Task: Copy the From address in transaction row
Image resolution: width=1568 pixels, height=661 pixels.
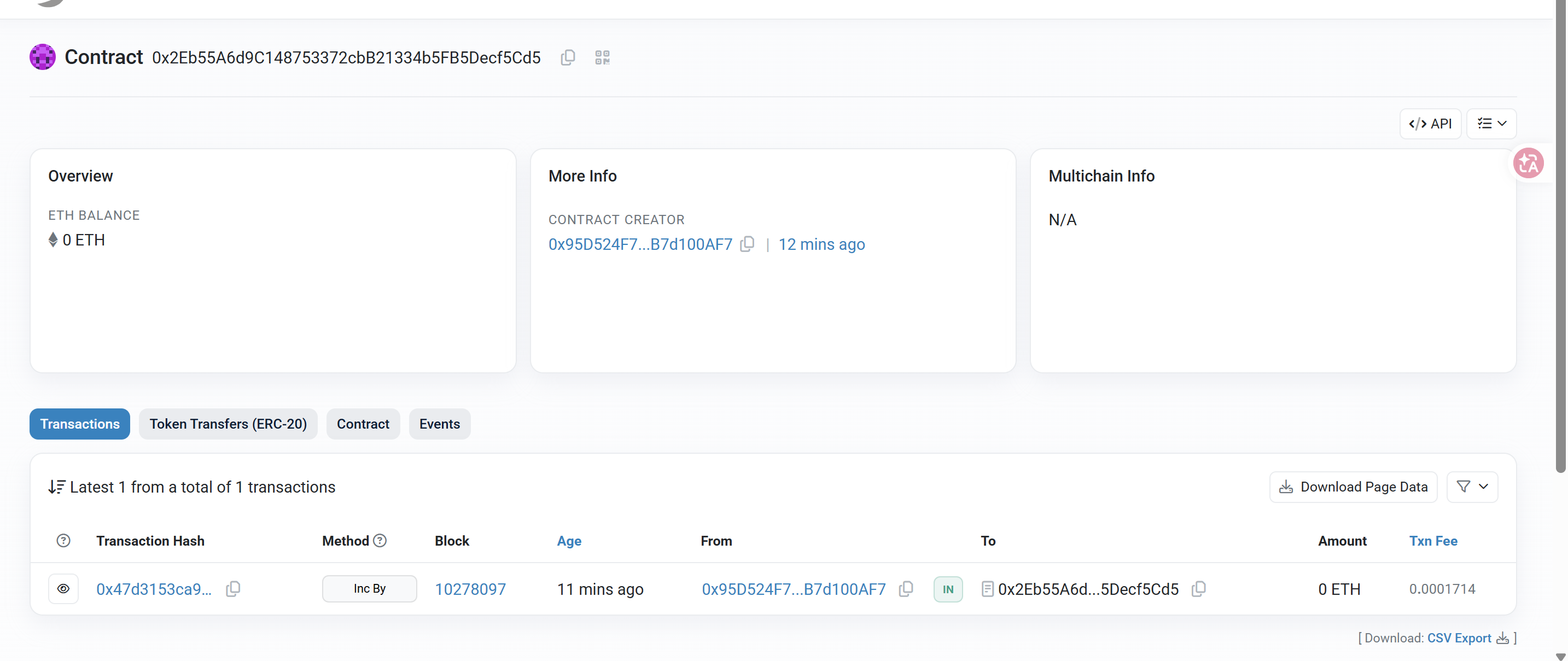Action: tap(906, 589)
